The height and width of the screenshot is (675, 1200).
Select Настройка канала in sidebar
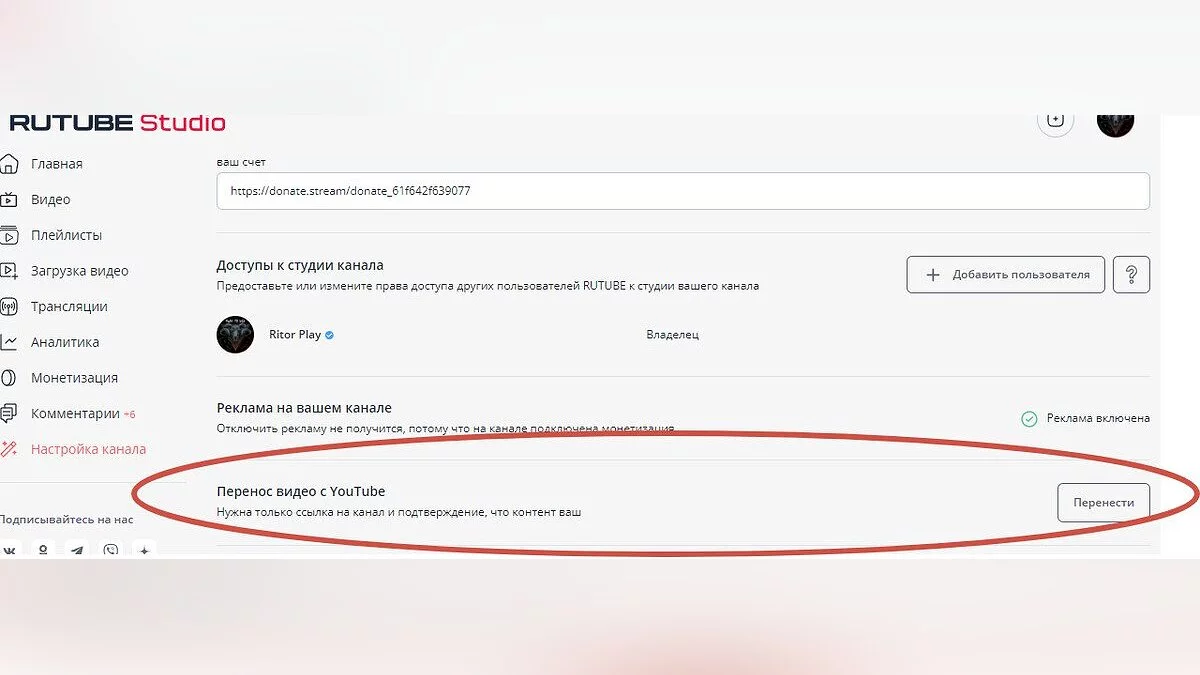tap(88, 449)
